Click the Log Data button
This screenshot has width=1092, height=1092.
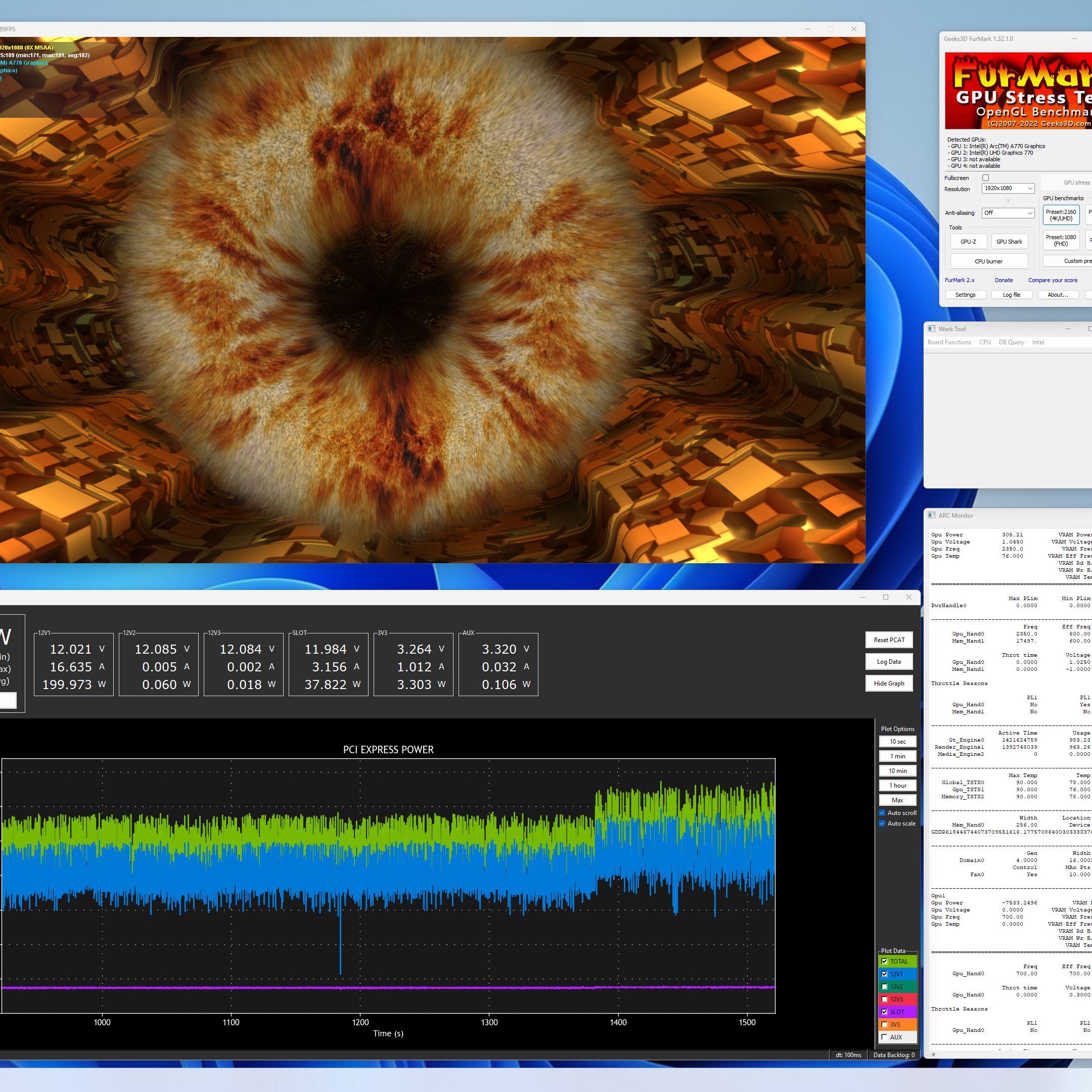coord(889,661)
